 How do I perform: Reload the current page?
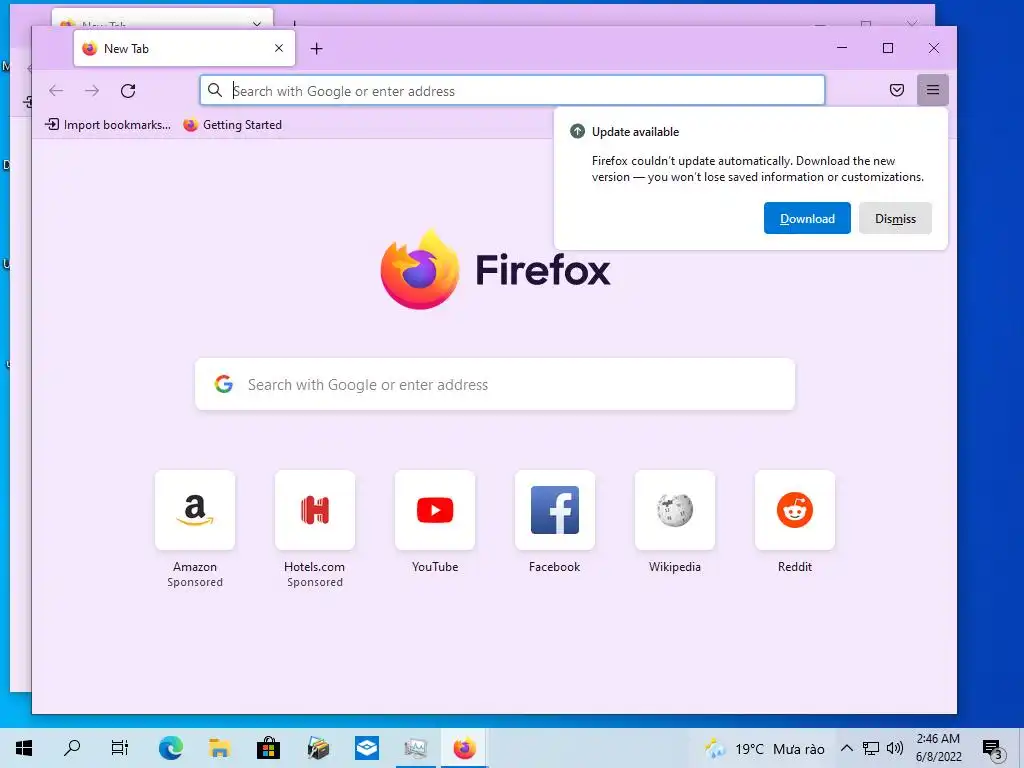click(x=128, y=91)
